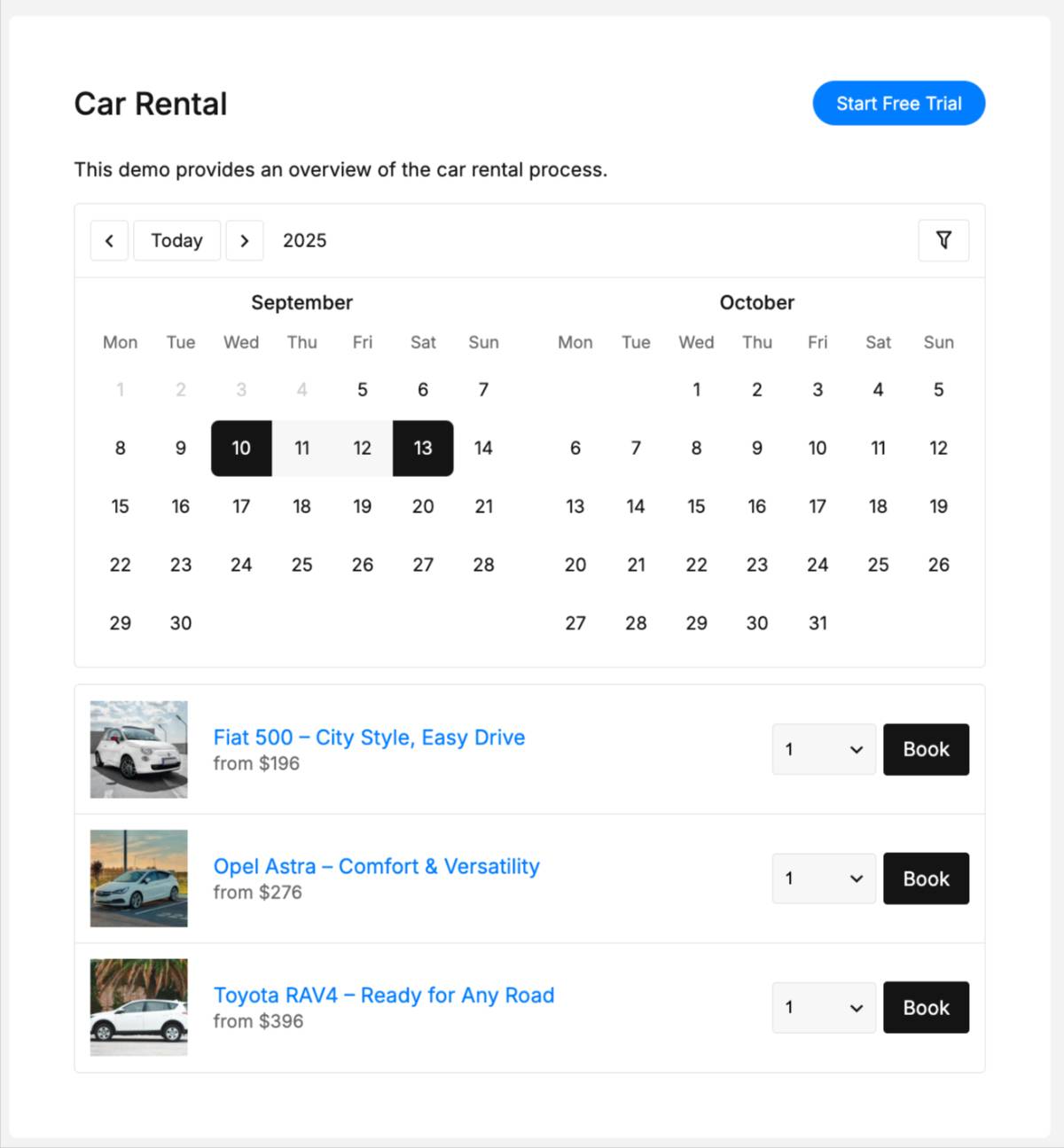1064x1148 pixels.
Task: Expand Toyota RAV4 quantity selector
Action: [823, 1007]
